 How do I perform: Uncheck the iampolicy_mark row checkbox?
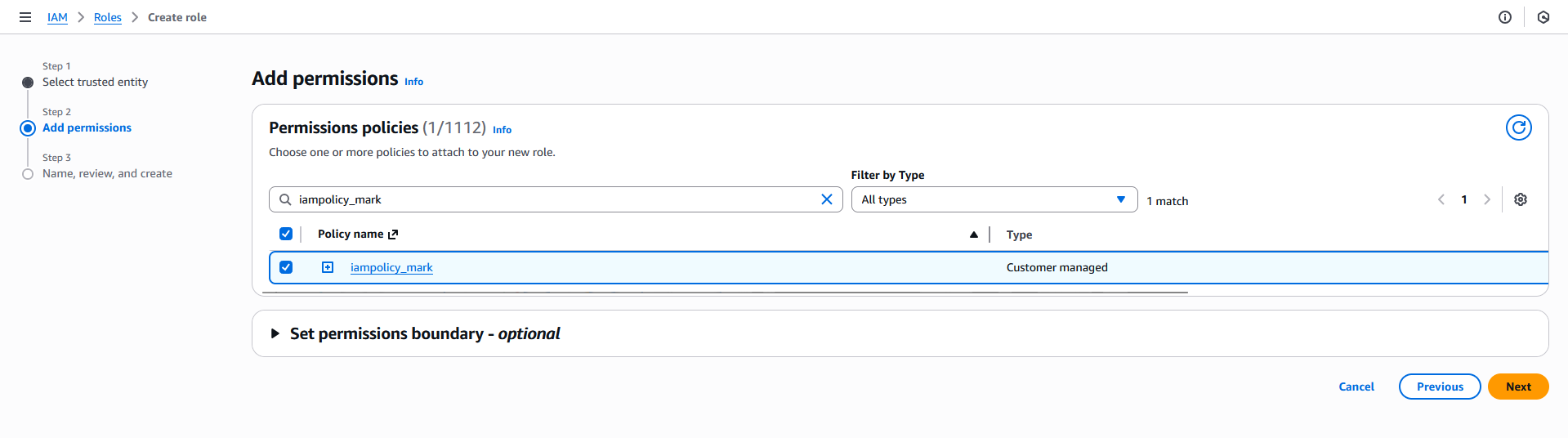[x=286, y=267]
